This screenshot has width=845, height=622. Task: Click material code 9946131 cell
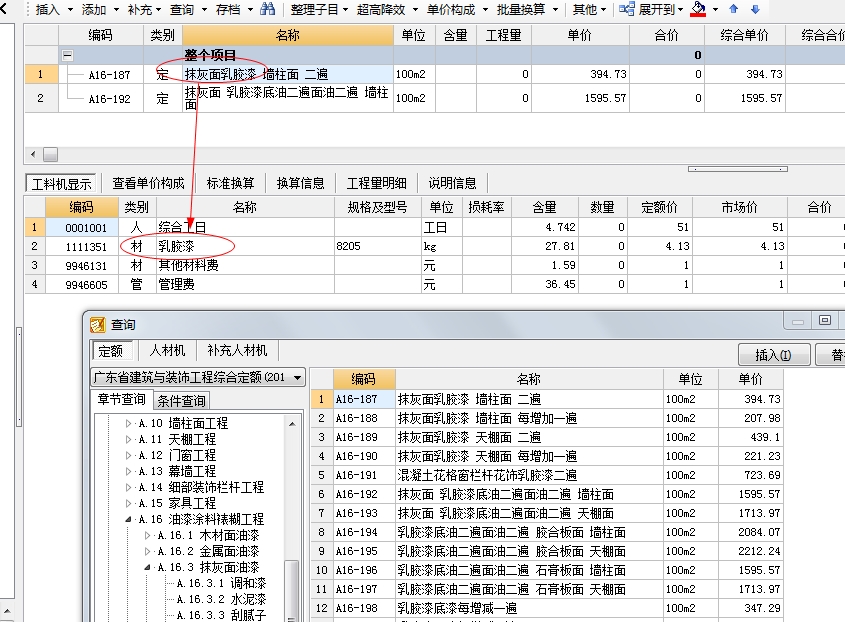click(82, 266)
